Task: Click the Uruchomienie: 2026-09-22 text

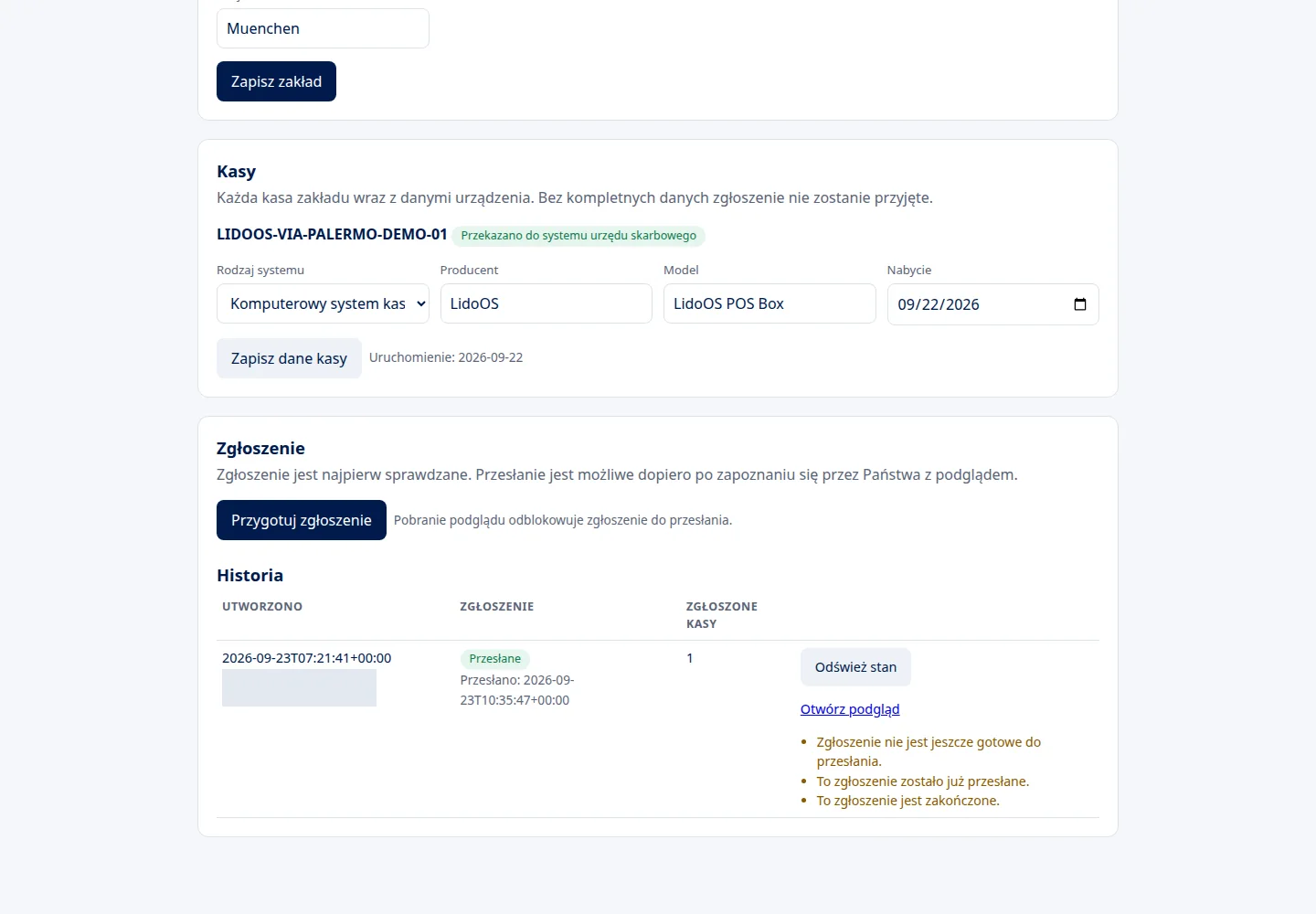Action: pyautogui.click(x=446, y=357)
